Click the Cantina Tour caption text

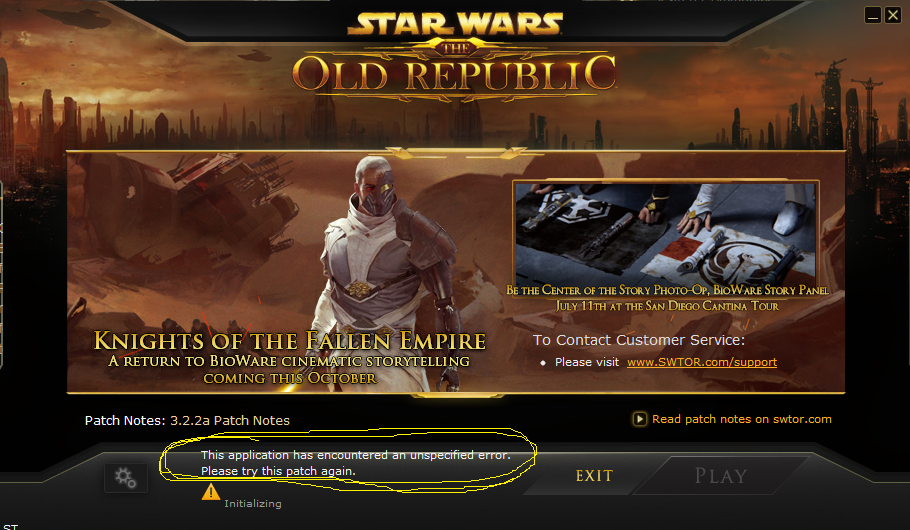(667, 298)
